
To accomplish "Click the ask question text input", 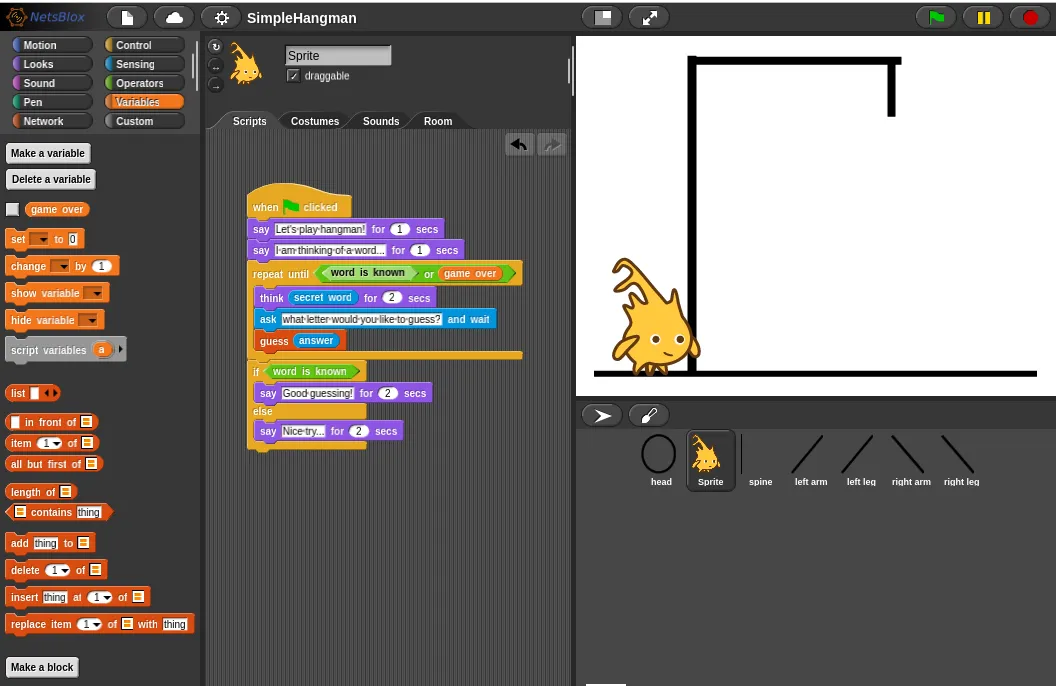I will pos(361,319).
